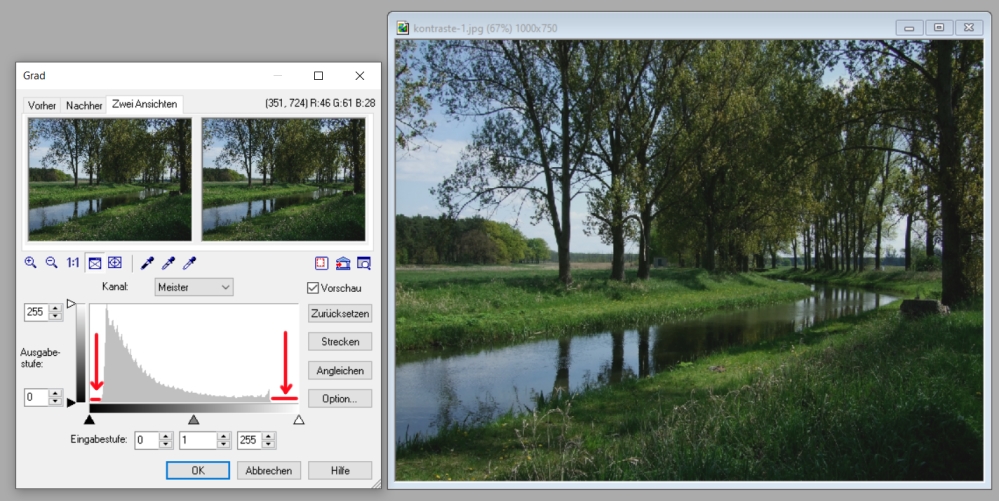Click the gray midtone input slider triangle
This screenshot has width=999, height=501.
[x=194, y=420]
